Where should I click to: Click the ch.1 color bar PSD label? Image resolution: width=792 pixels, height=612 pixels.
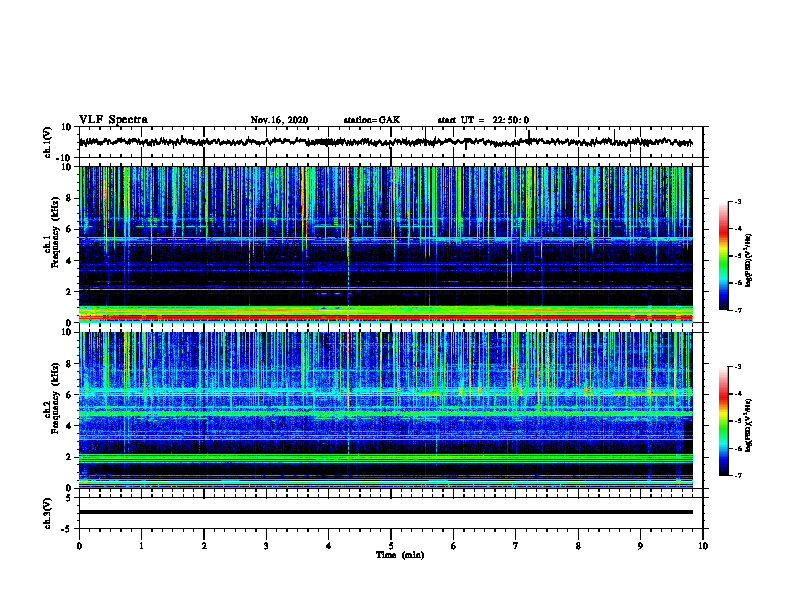tap(748, 261)
